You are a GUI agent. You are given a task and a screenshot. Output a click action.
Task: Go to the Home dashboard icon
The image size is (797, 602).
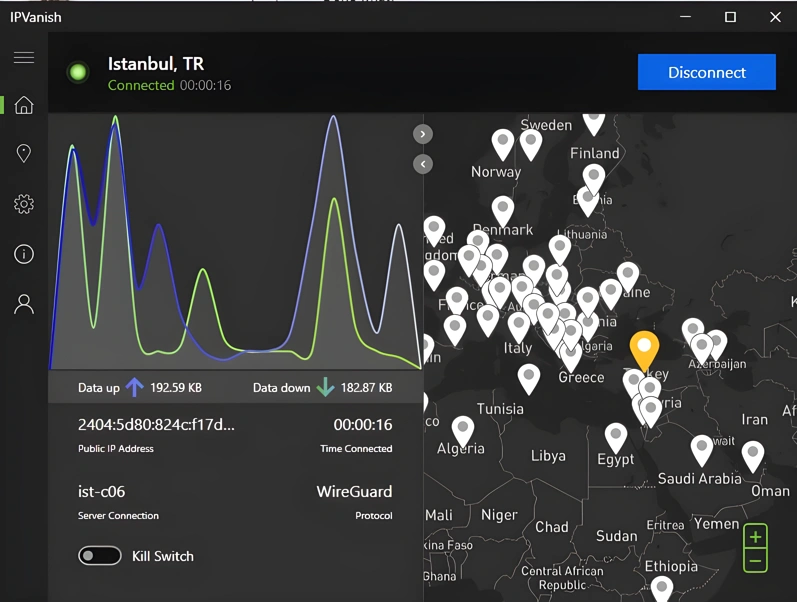click(24, 105)
